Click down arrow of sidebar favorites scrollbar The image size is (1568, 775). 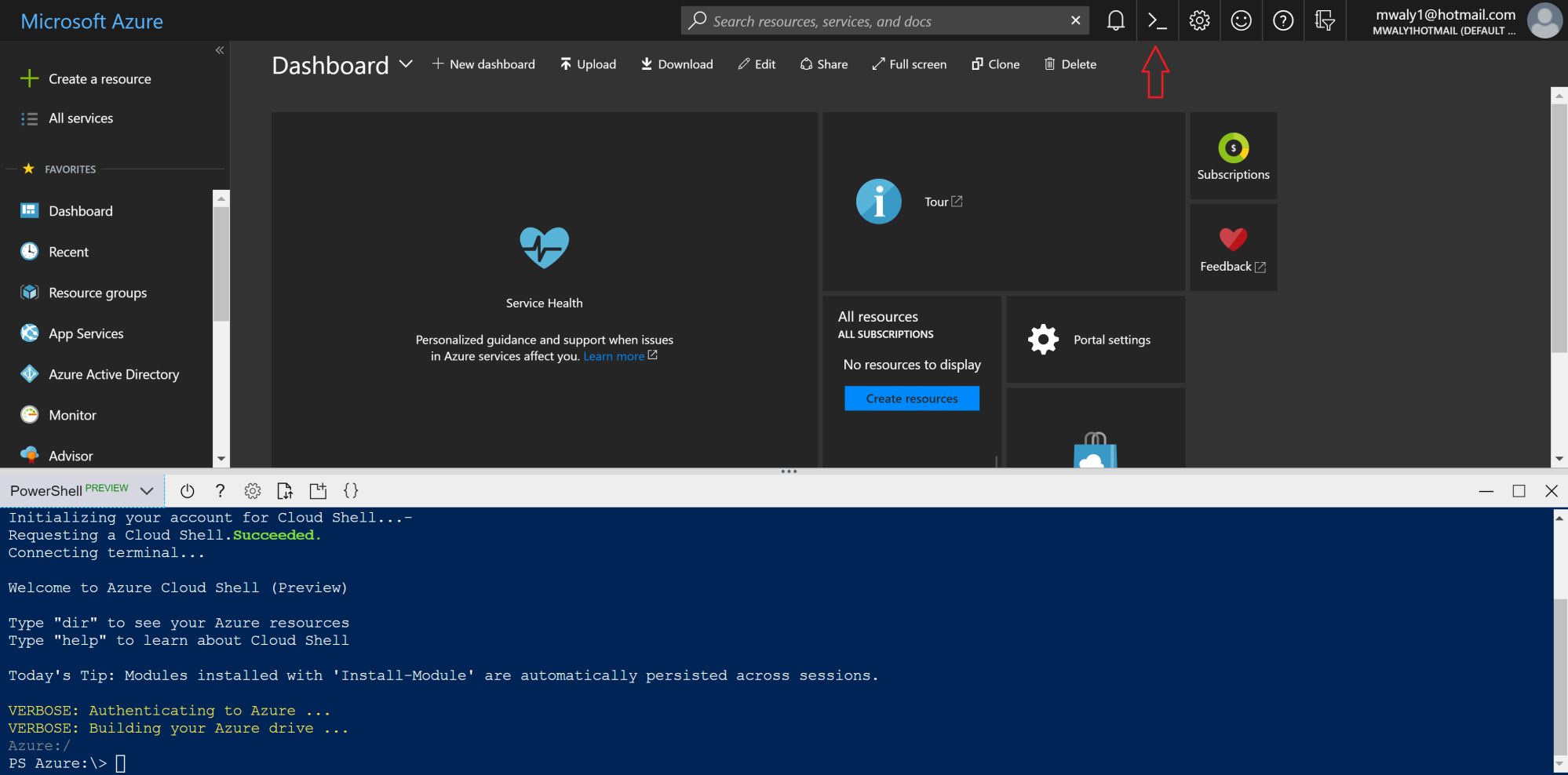(221, 459)
